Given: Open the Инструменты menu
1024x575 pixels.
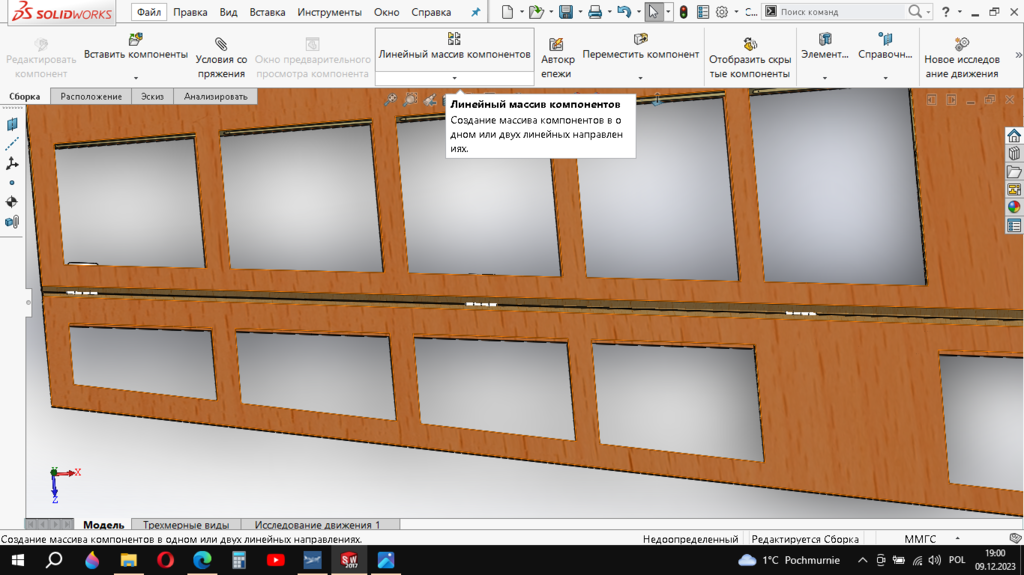Looking at the screenshot, I should [329, 13].
